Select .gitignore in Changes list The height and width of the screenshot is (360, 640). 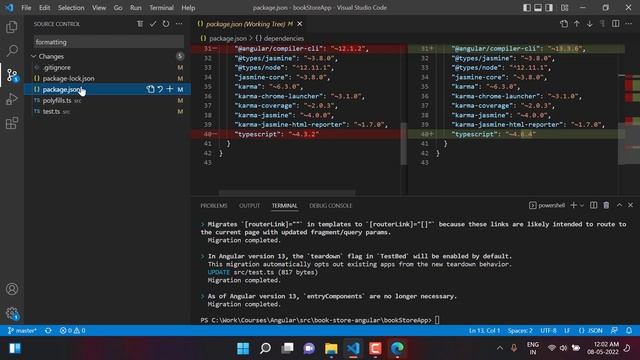107,67
